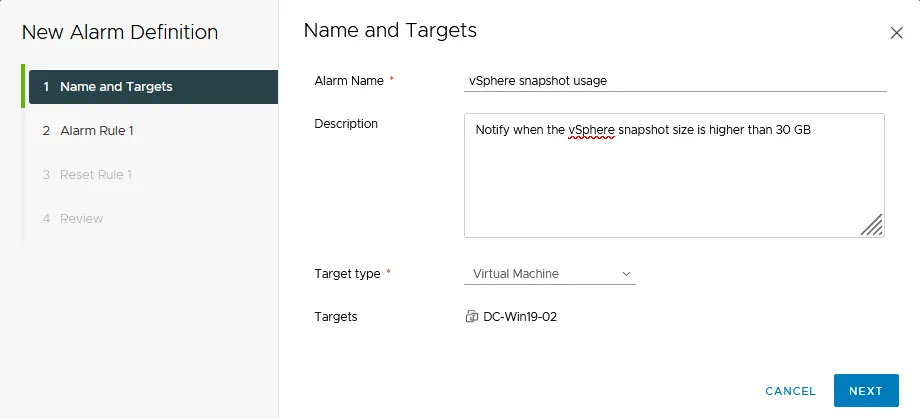The image size is (920, 419).
Task: Focus the Alarm Name input field
Action: [x=675, y=81]
